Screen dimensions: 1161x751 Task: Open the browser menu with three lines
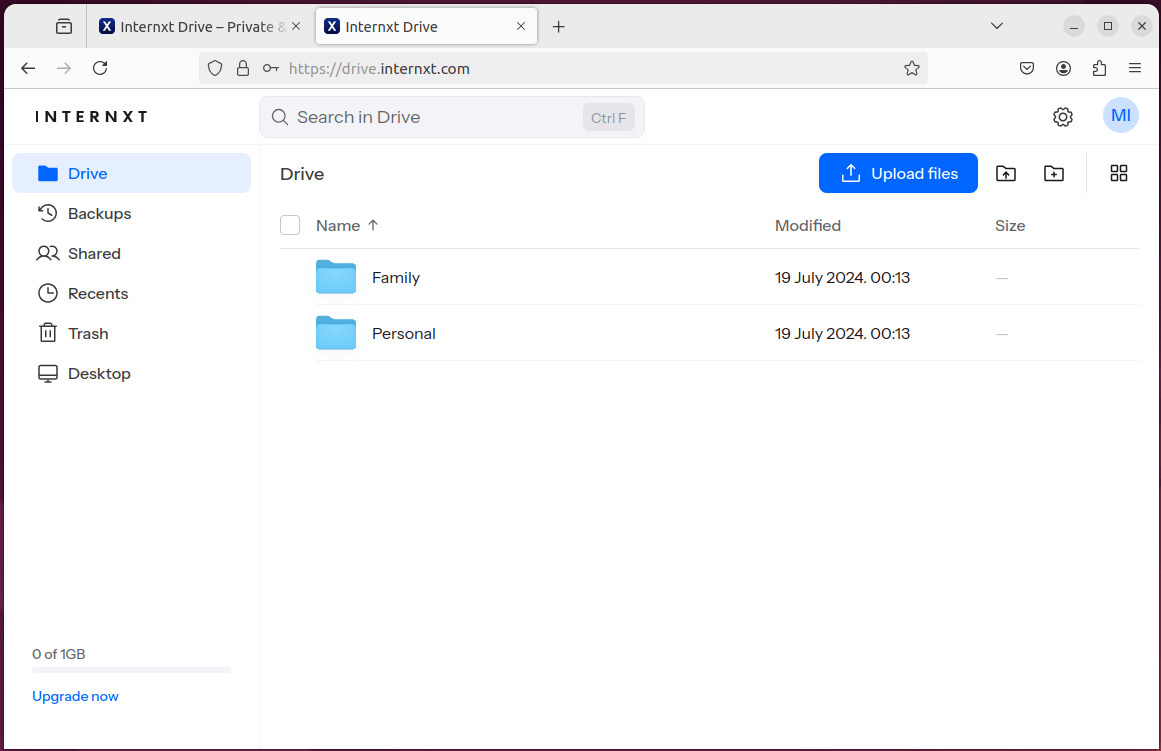[x=1135, y=68]
